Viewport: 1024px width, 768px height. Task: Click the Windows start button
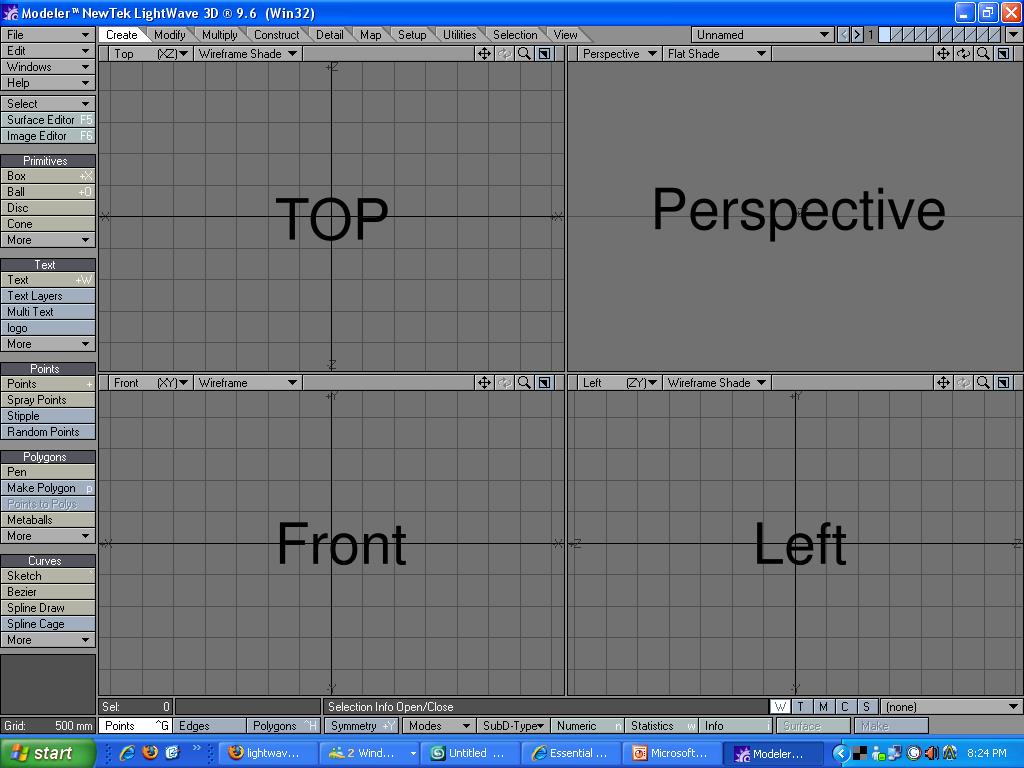pyautogui.click(x=48, y=753)
